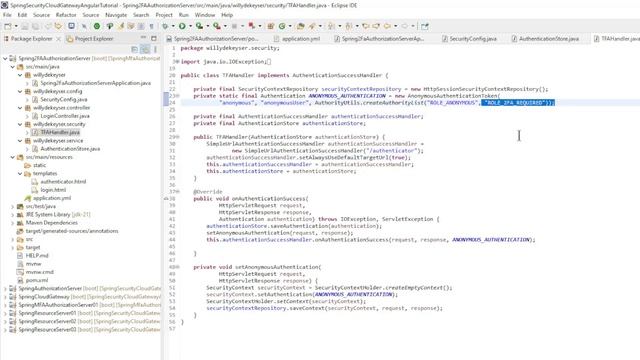Image resolution: width=640 pixels, height=360 pixels.
Task: Open Package Explorer view menu dots
Action: [x=155, y=49]
